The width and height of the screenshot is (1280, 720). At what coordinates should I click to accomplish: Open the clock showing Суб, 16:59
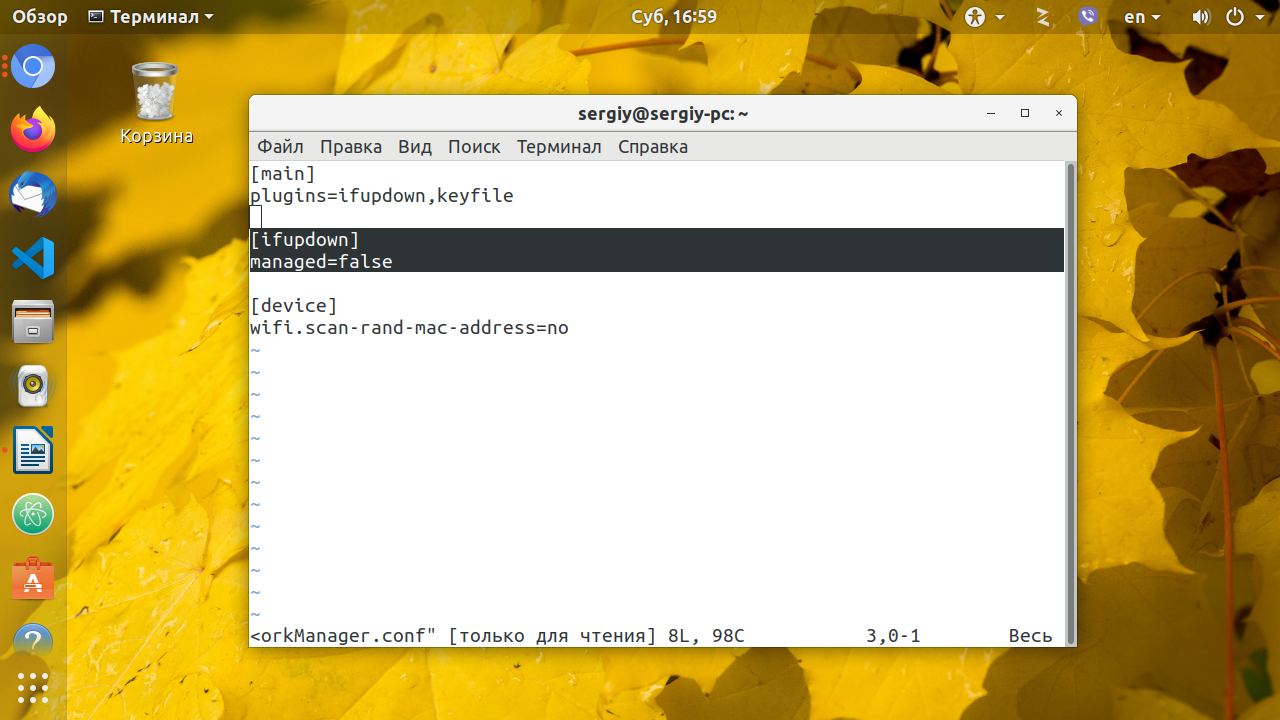[674, 17]
